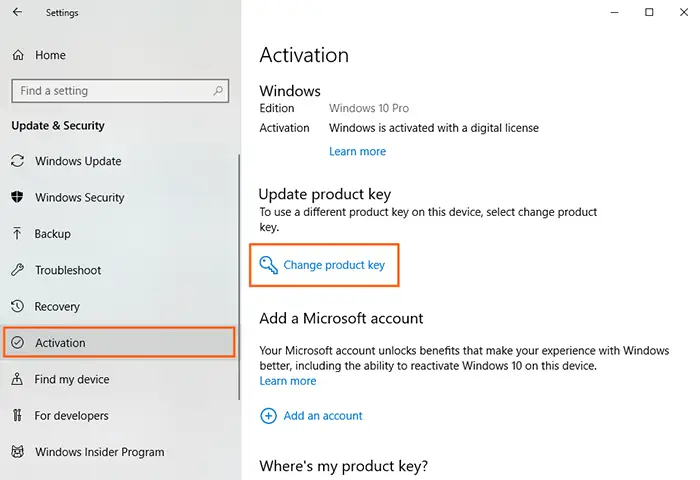Image resolution: width=700 pixels, height=480 pixels.
Task: Click the Recovery clock icon
Action: tap(17, 306)
